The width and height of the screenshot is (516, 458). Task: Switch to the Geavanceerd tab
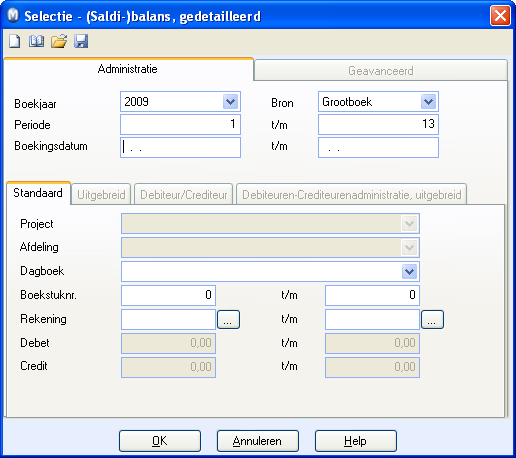tap(381, 71)
